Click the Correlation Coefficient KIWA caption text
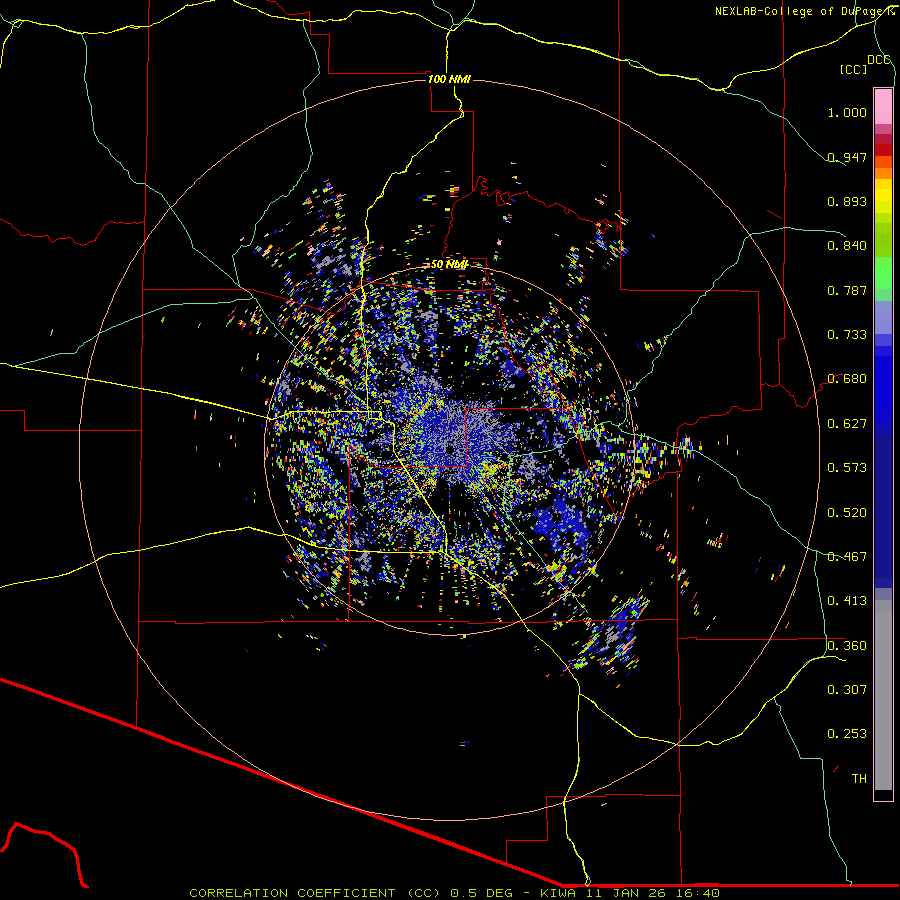900x900 pixels. (x=454, y=893)
